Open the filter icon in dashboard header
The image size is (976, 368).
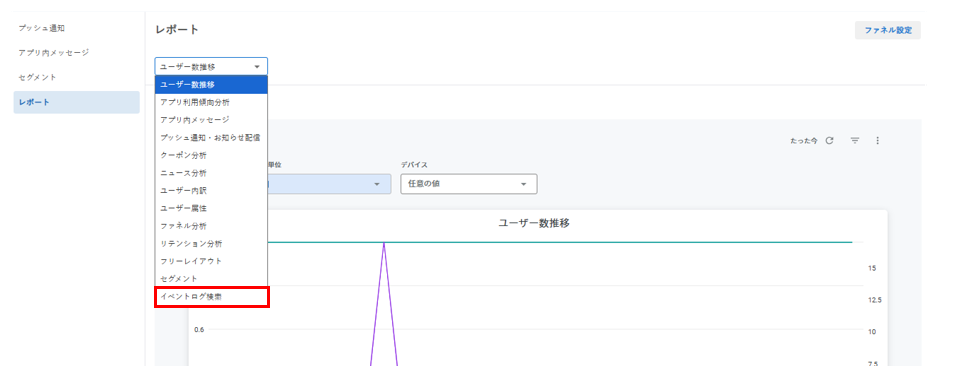pyautogui.click(x=855, y=141)
